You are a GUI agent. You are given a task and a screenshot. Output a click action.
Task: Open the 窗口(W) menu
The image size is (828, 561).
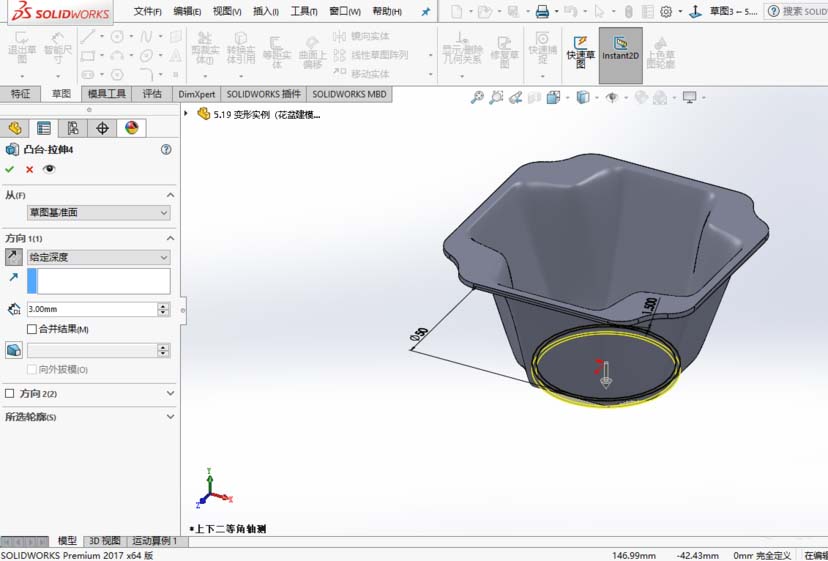coord(345,11)
